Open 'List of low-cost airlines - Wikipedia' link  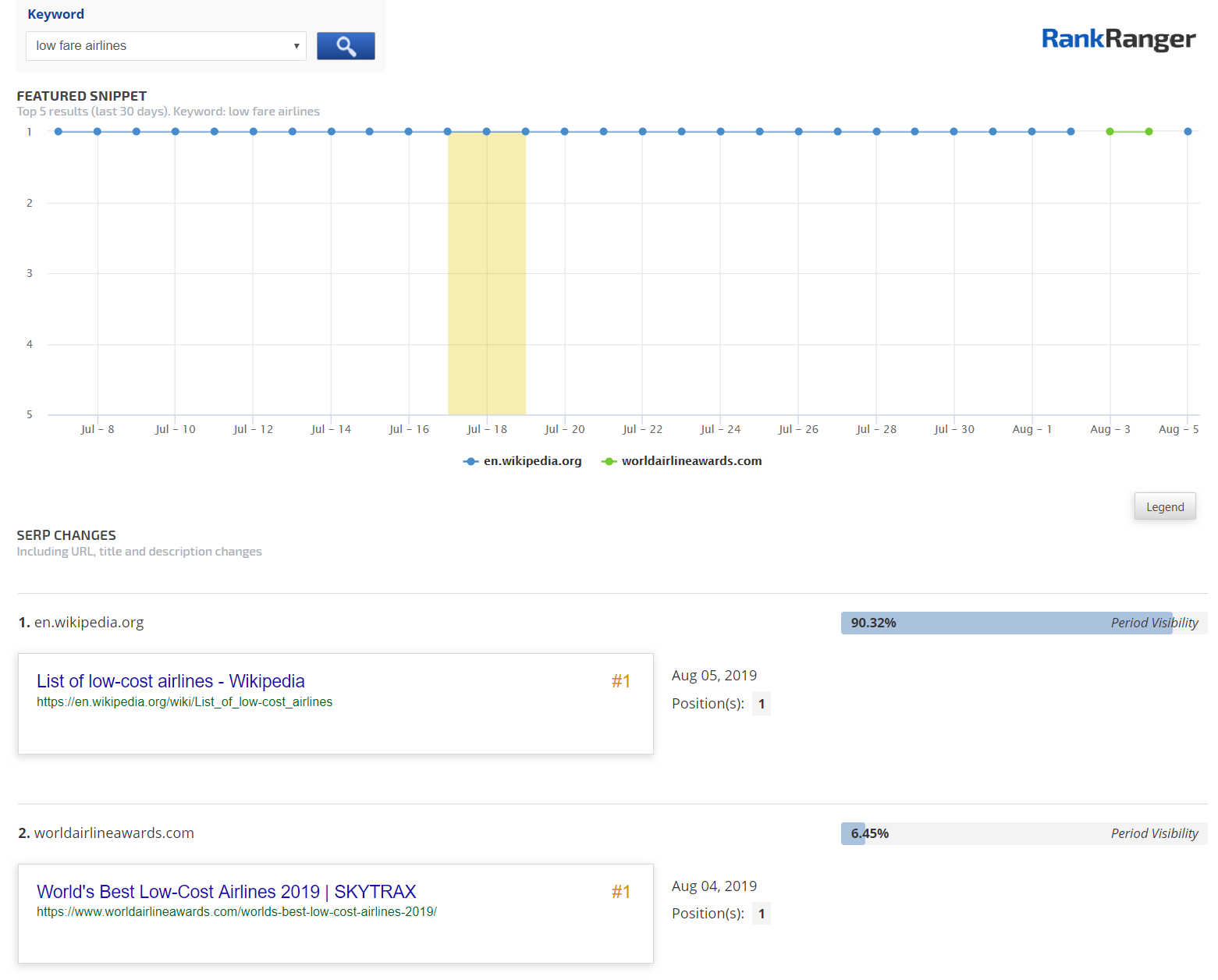[170, 681]
